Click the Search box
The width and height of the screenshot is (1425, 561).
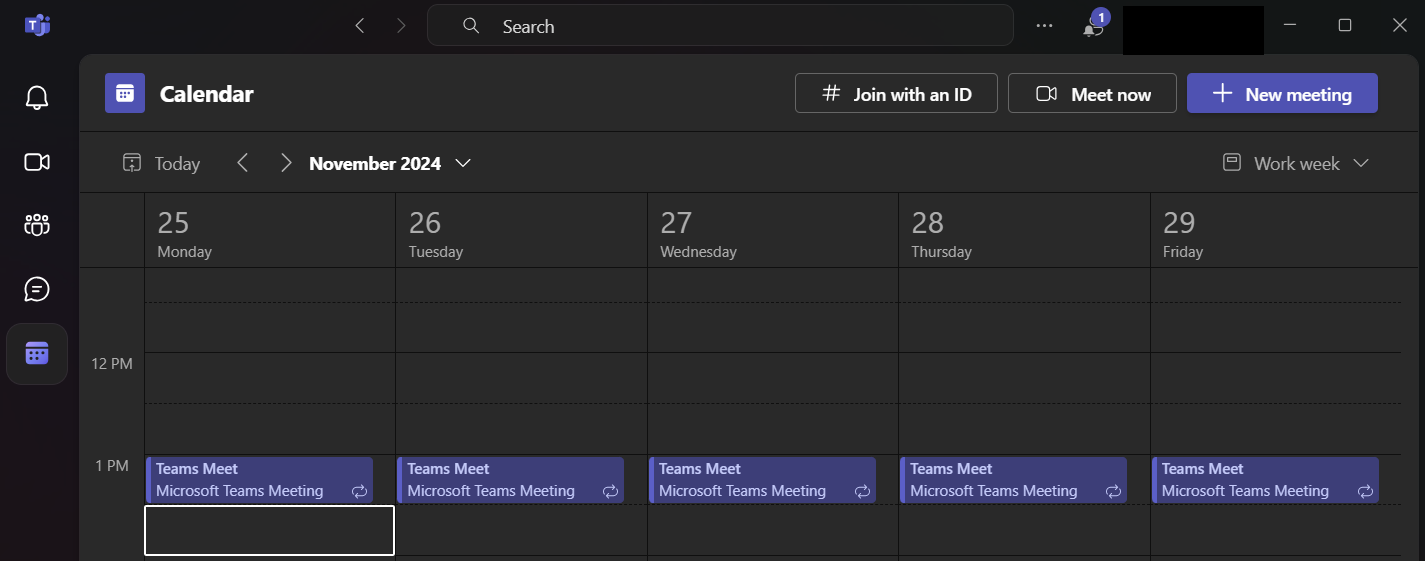720,26
